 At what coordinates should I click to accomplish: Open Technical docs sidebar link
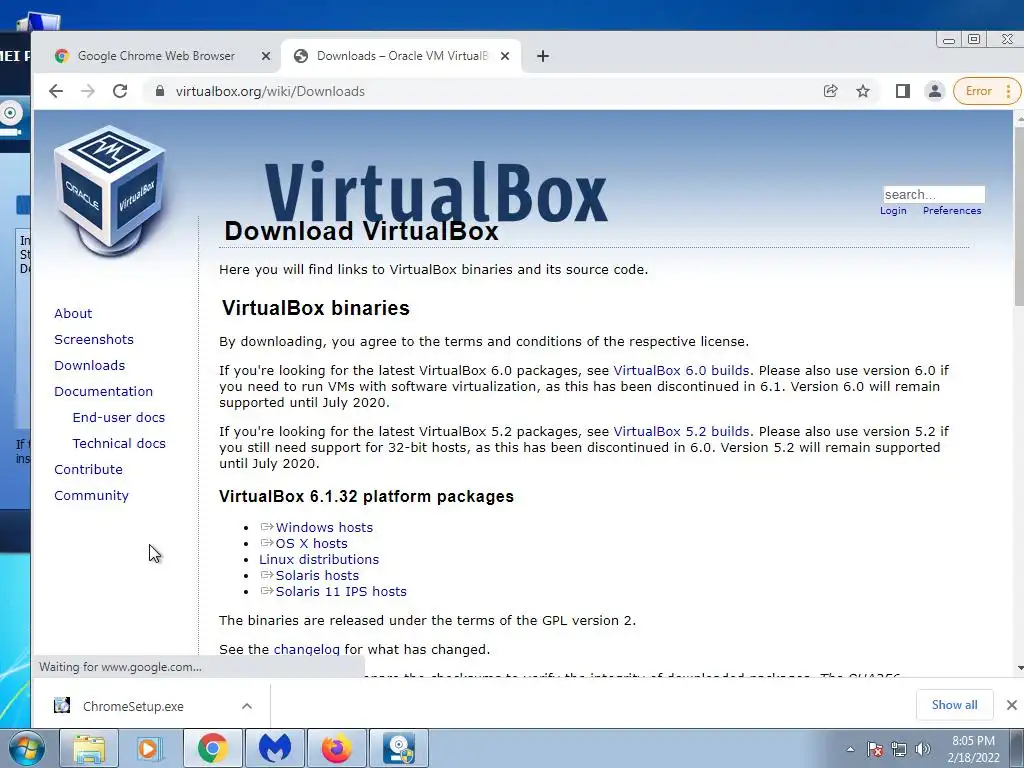[119, 444]
